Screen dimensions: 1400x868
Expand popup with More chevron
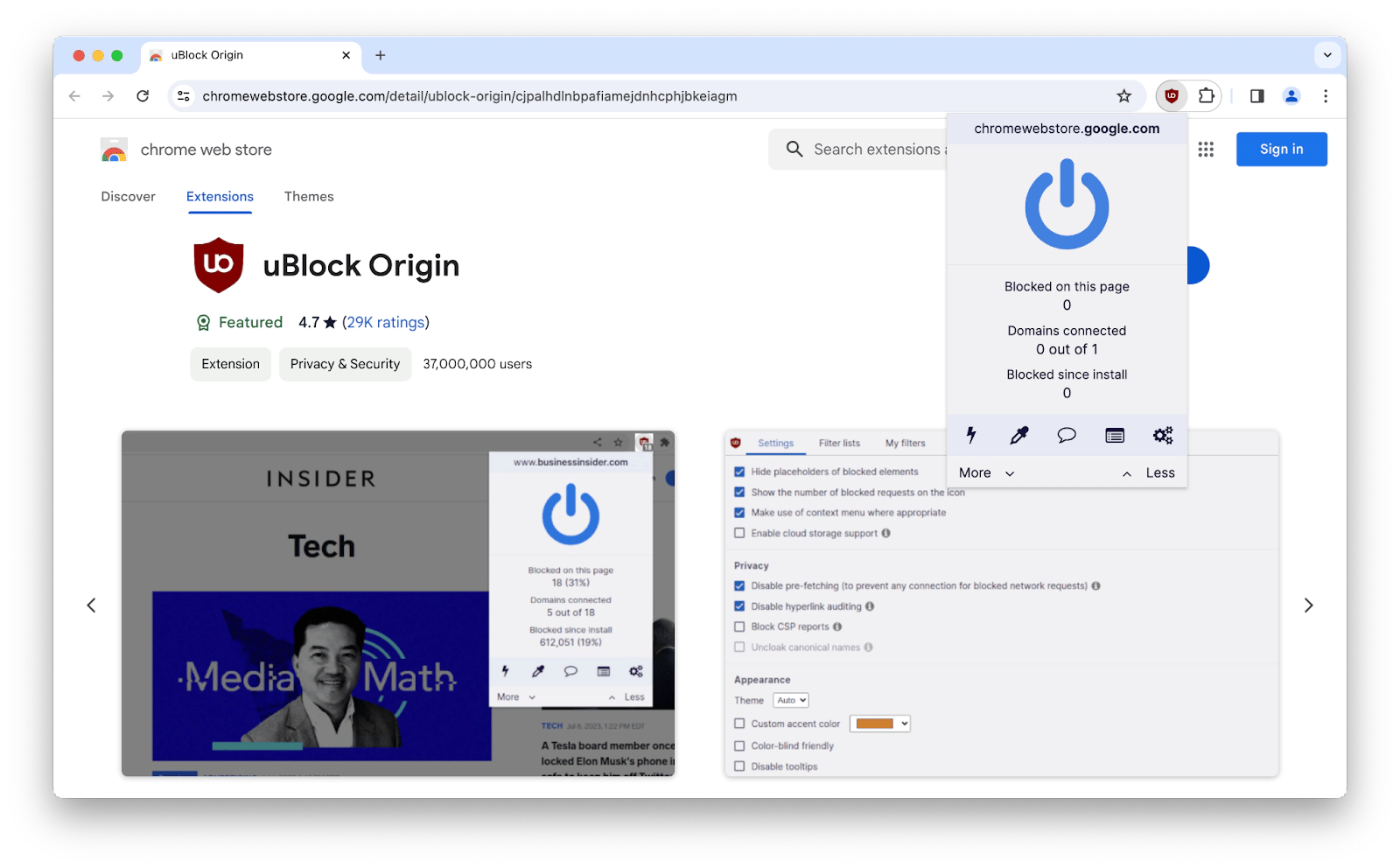(x=986, y=473)
